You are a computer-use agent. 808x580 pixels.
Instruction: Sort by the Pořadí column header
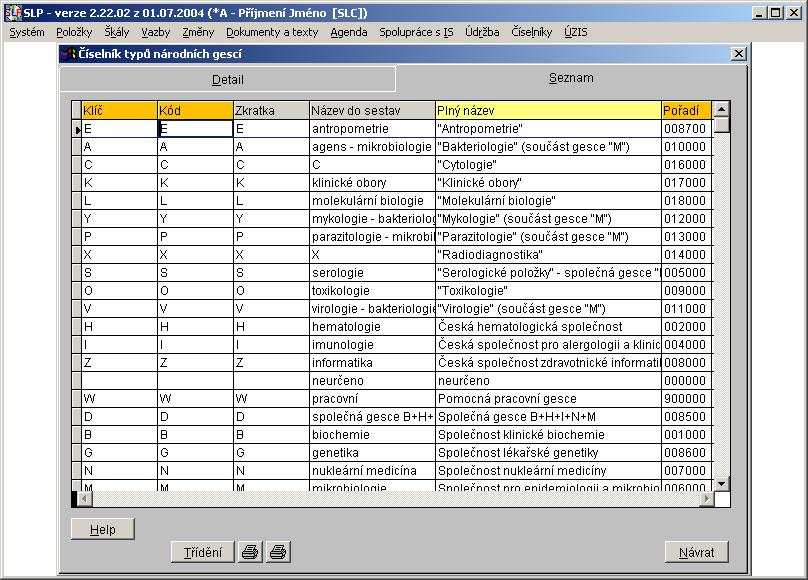point(686,110)
